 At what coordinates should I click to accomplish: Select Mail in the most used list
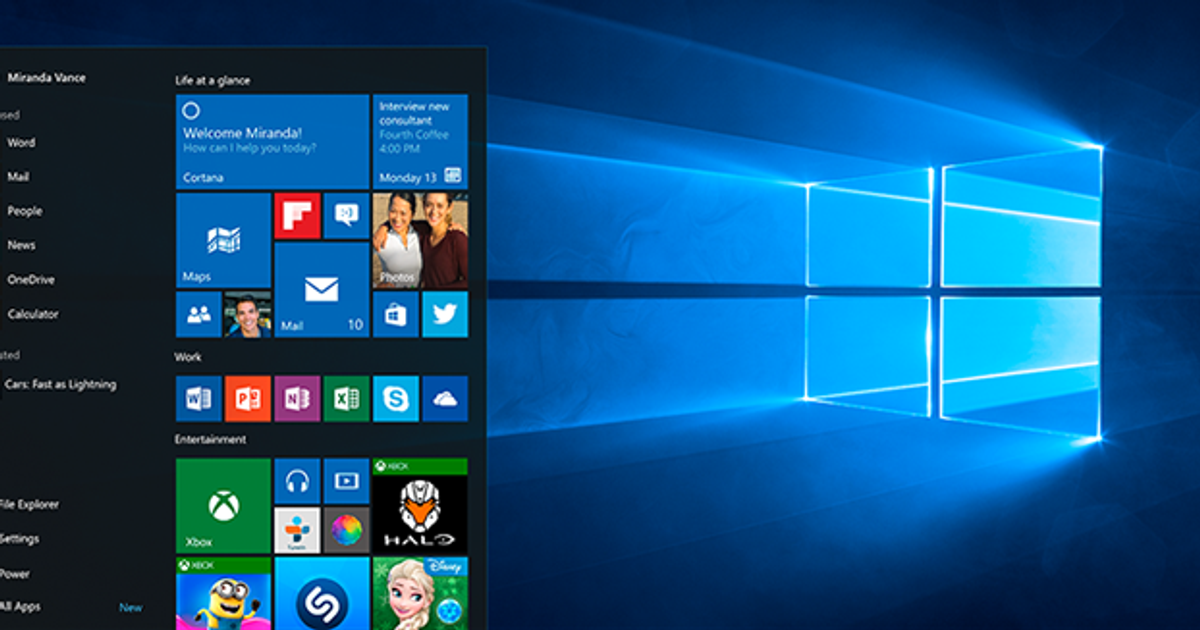coord(18,177)
